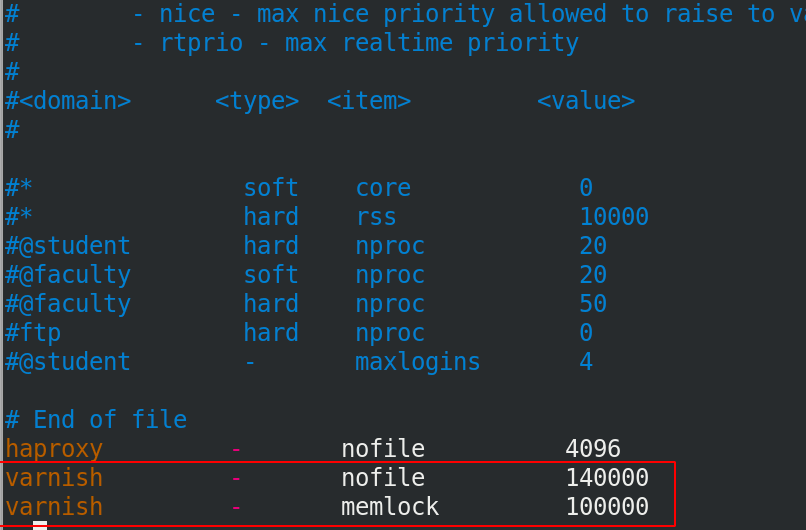Viewport: 806px width, 530px height.
Task: Click 'nproc' in the #ftp row
Action: 390,334
